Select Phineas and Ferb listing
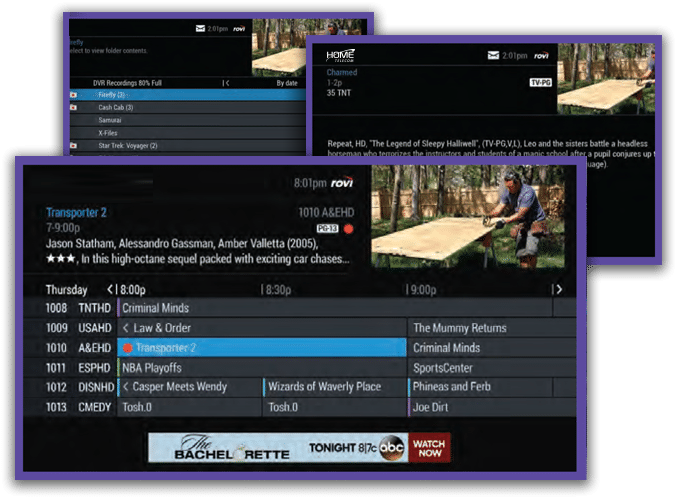The width and height of the screenshot is (677, 498). [x=480, y=387]
